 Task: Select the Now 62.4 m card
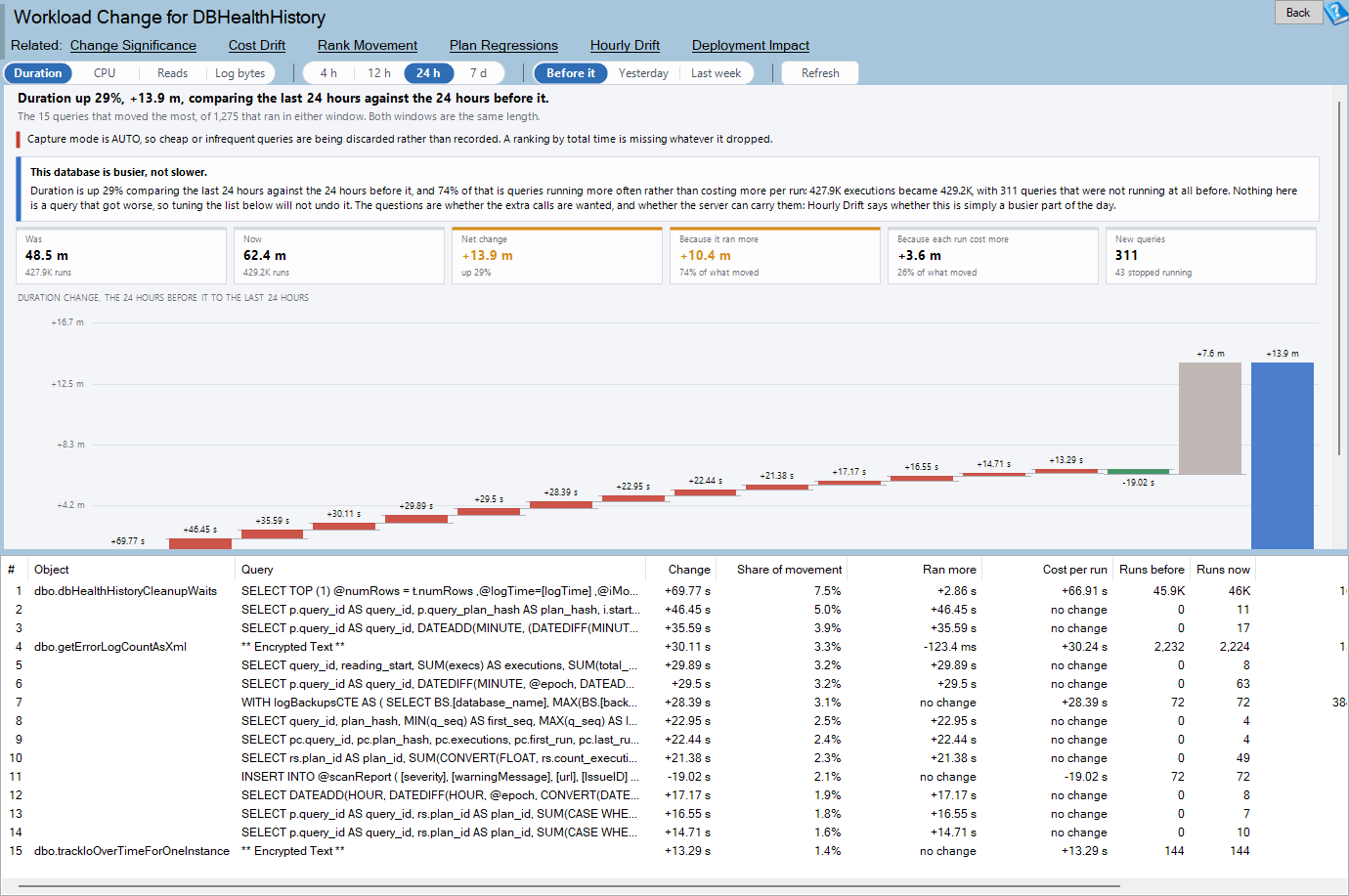[x=339, y=256]
